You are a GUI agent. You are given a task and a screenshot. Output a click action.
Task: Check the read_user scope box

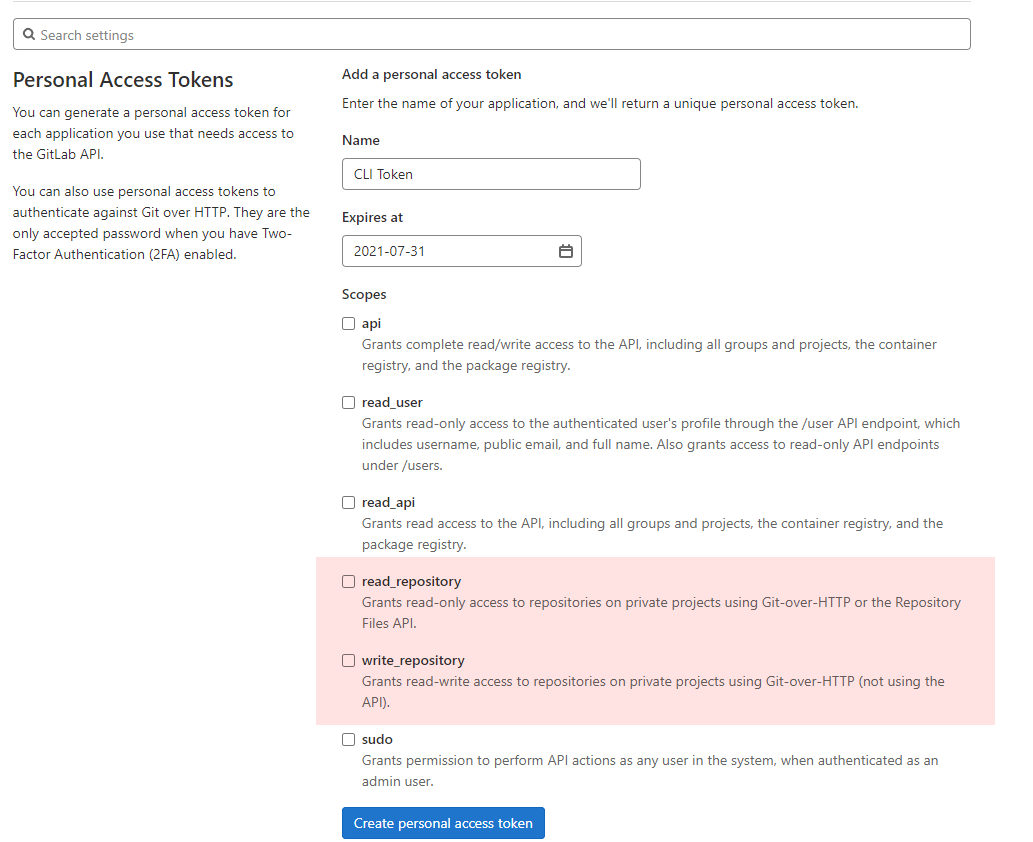[349, 402]
